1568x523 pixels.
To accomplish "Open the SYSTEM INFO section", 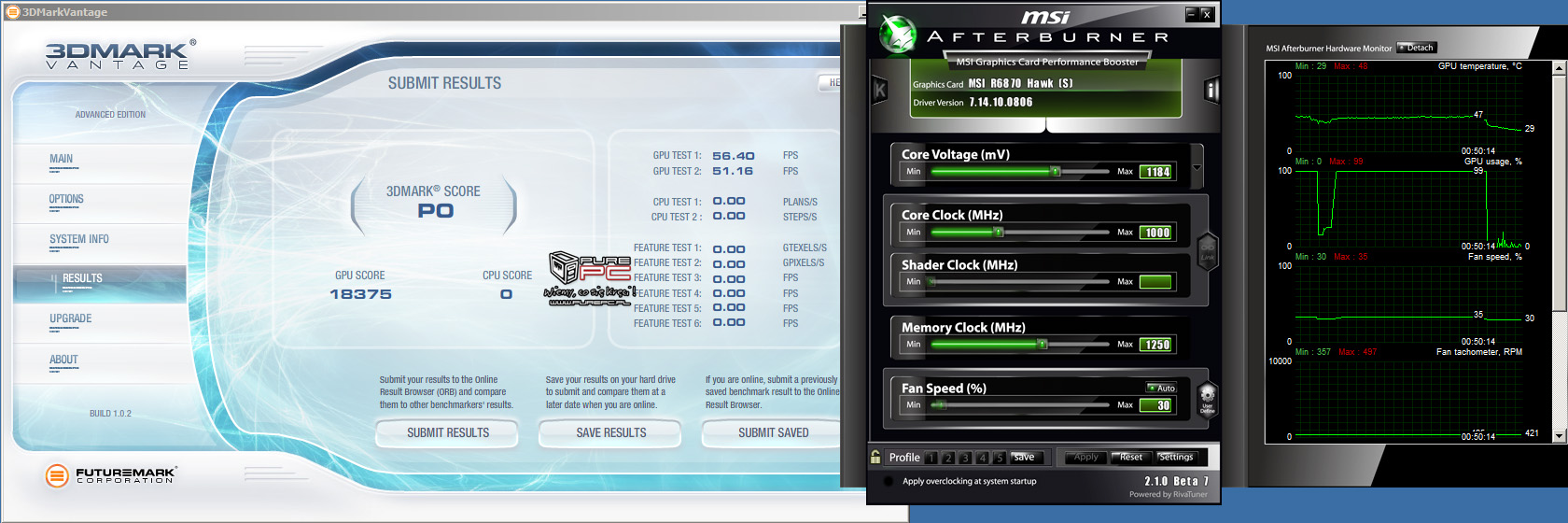I will (79, 239).
